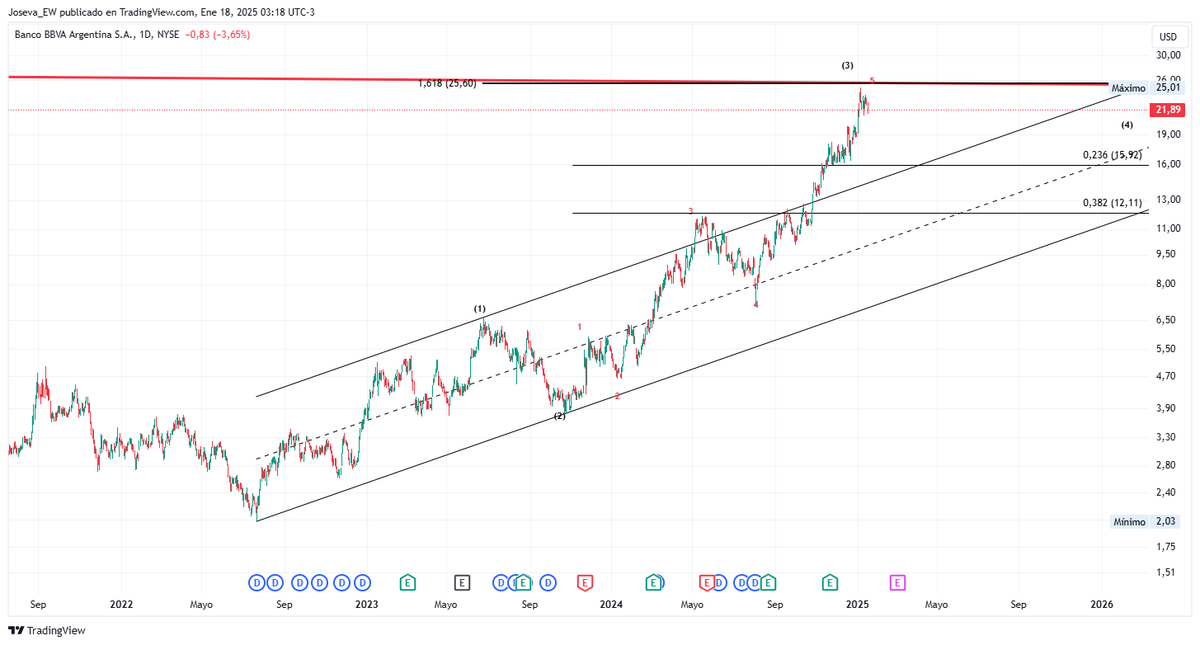Viewport: 1200px width, 645px height.
Task: Click the red sub-wave 5 label near the top
Action: click(x=872, y=80)
